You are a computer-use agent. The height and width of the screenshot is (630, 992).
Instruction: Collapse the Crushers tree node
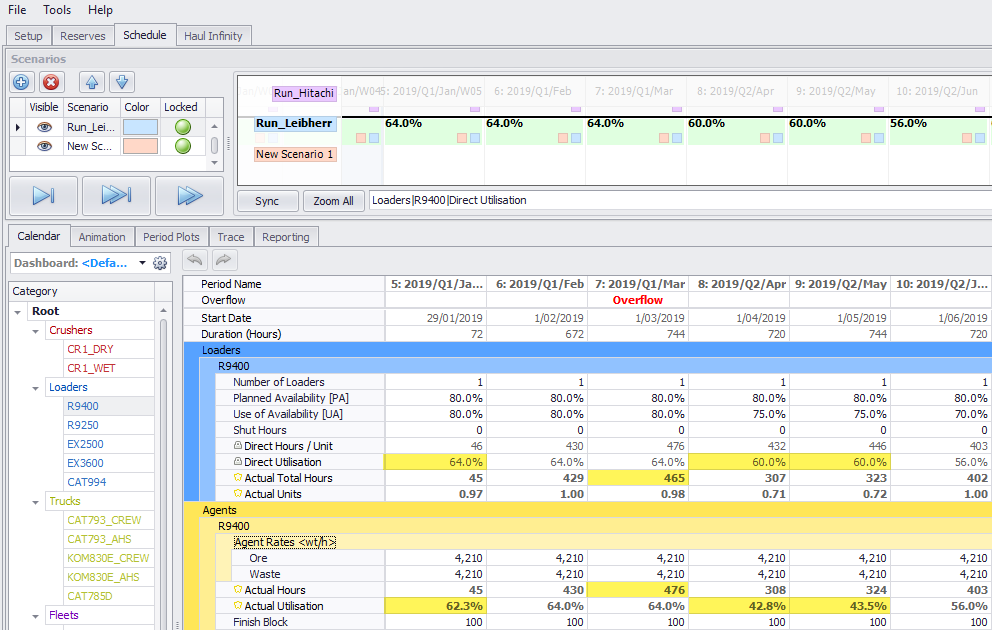tap(38, 330)
